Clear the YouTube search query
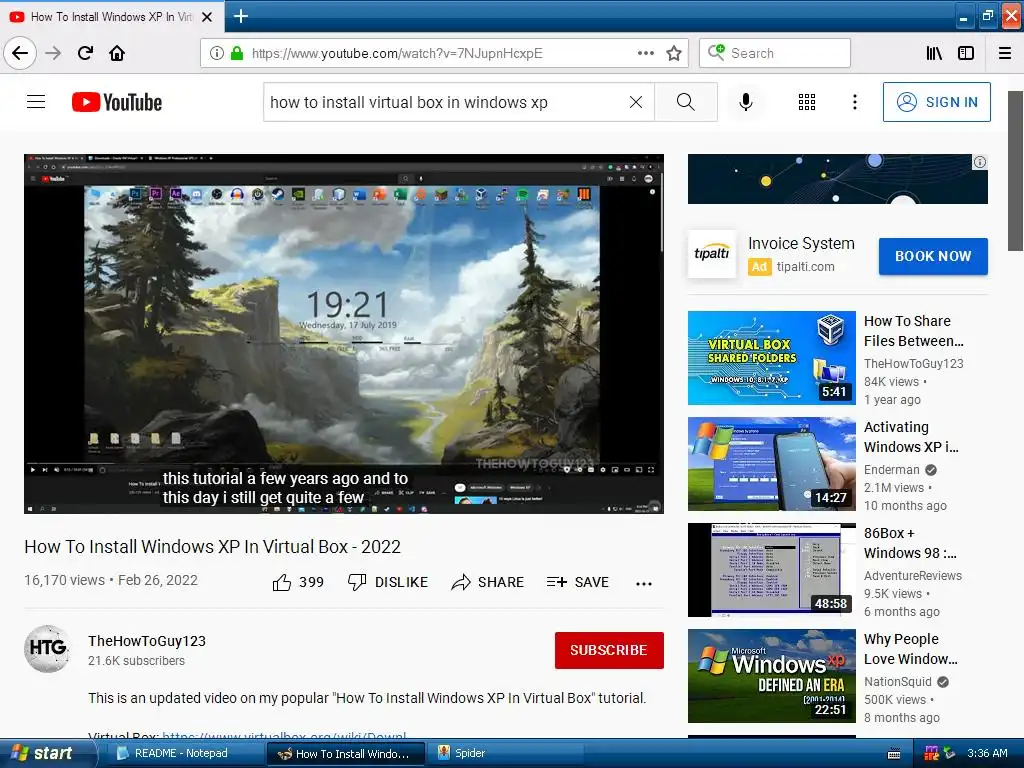The width and height of the screenshot is (1024, 768). pos(635,102)
